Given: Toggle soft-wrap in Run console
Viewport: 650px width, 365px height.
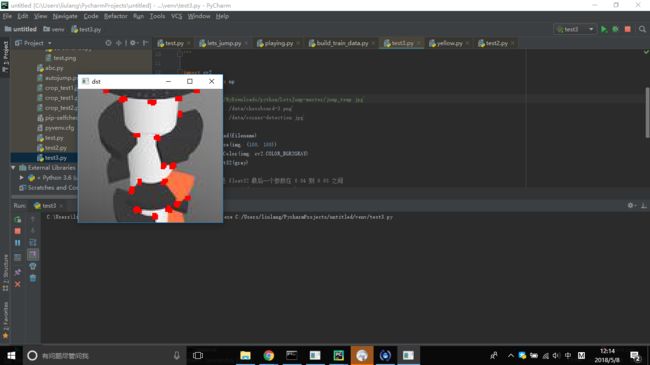Looking at the screenshot, I should [33, 243].
